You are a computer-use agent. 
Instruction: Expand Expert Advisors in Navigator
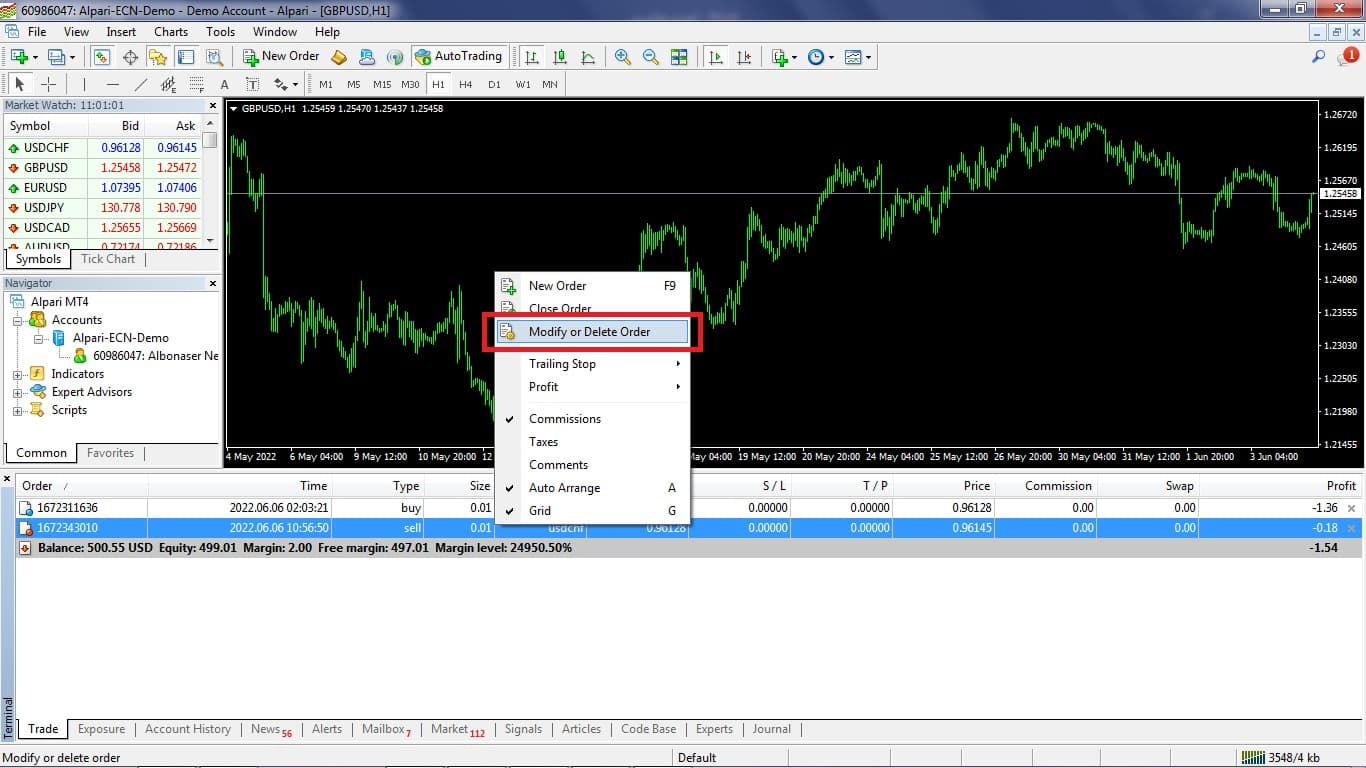pos(17,392)
